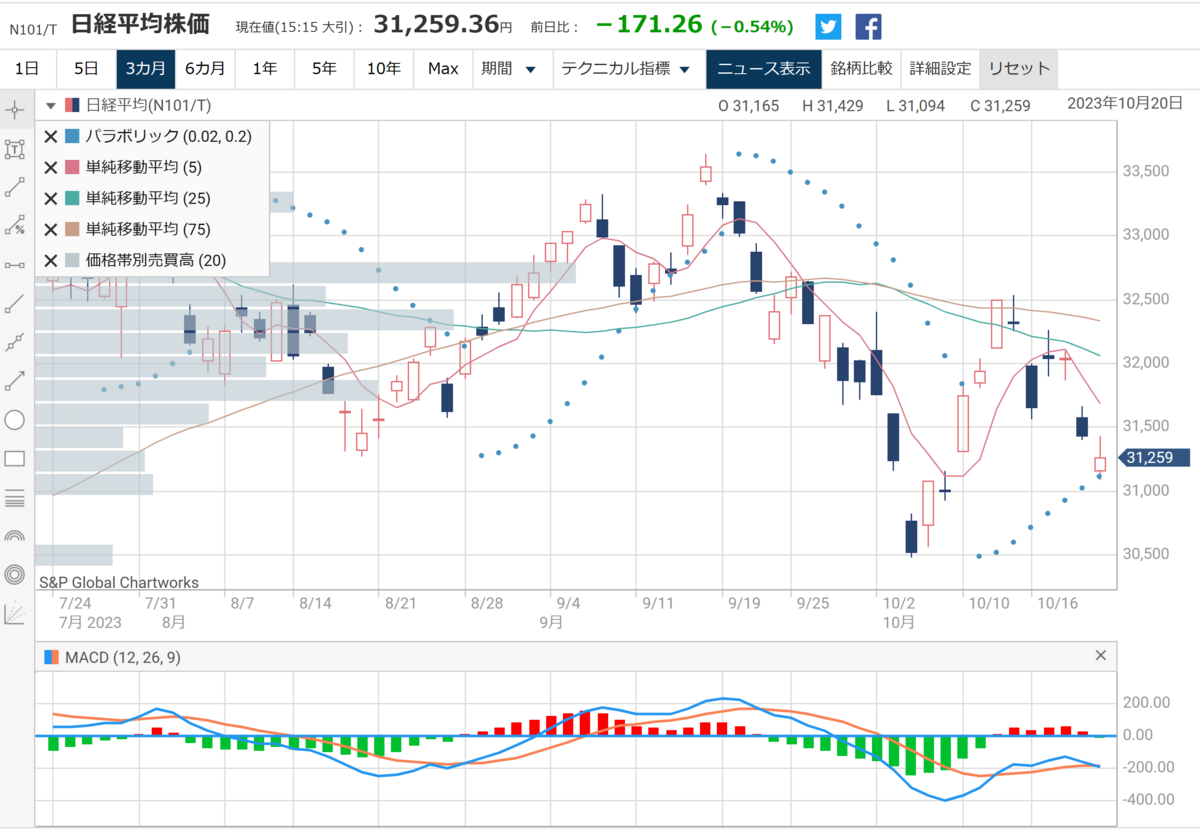This screenshot has height=831, width=1200.
Task: Select the circle shape tool
Action: tap(15, 420)
